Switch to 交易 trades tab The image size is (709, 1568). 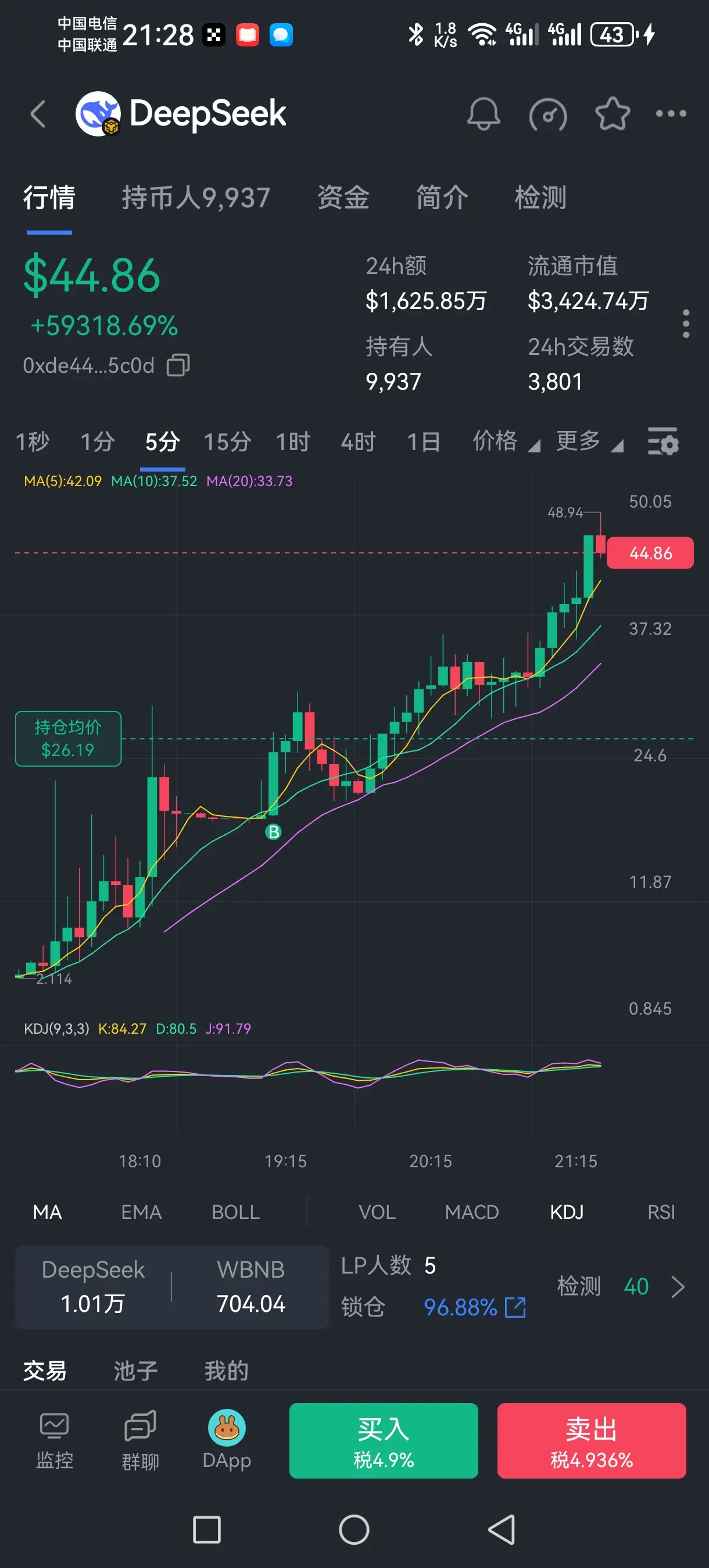point(45,1371)
